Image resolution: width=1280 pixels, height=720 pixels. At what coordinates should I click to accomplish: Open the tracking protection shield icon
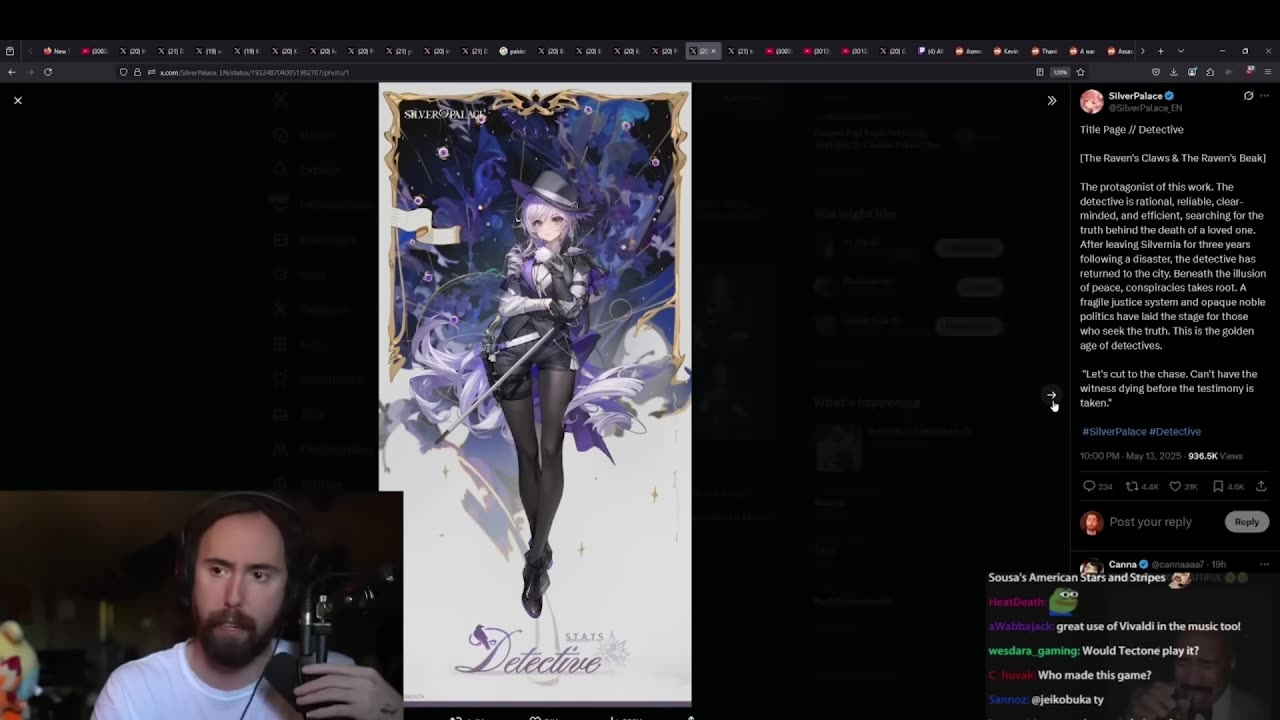click(x=124, y=72)
